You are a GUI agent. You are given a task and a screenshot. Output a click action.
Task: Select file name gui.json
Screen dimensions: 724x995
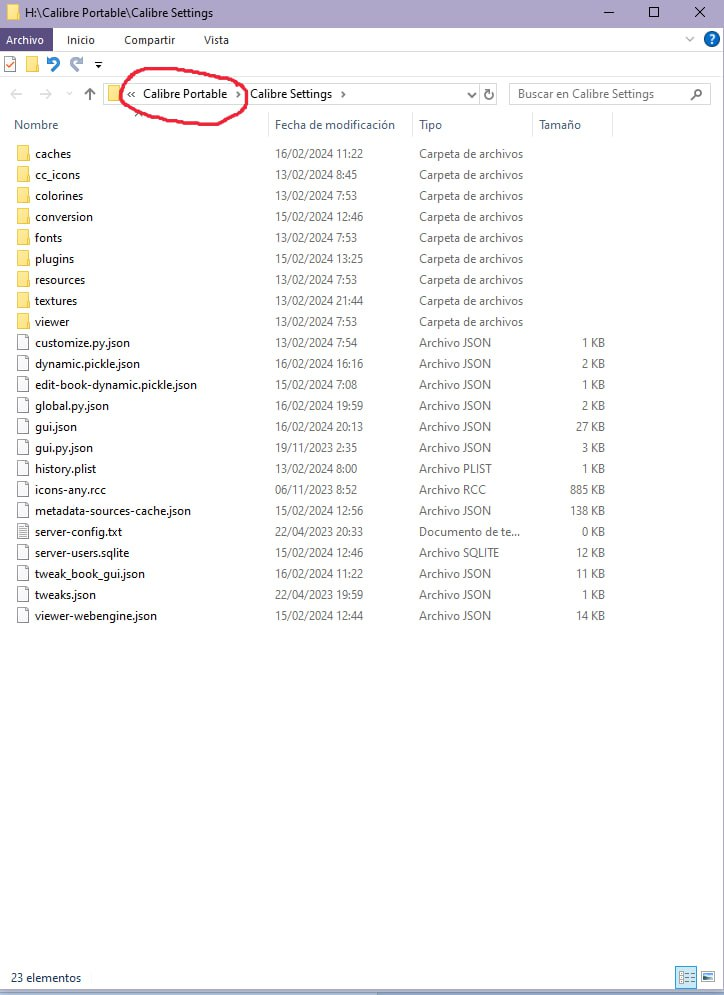click(x=56, y=426)
